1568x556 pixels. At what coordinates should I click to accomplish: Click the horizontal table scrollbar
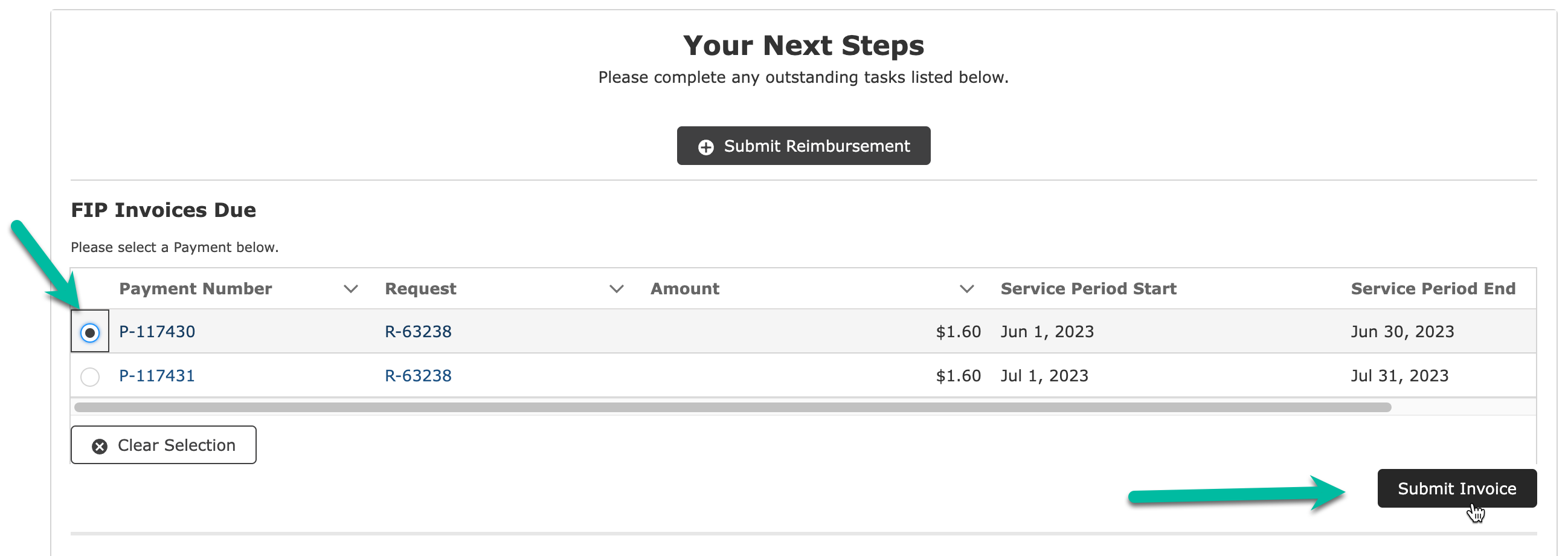click(732, 407)
